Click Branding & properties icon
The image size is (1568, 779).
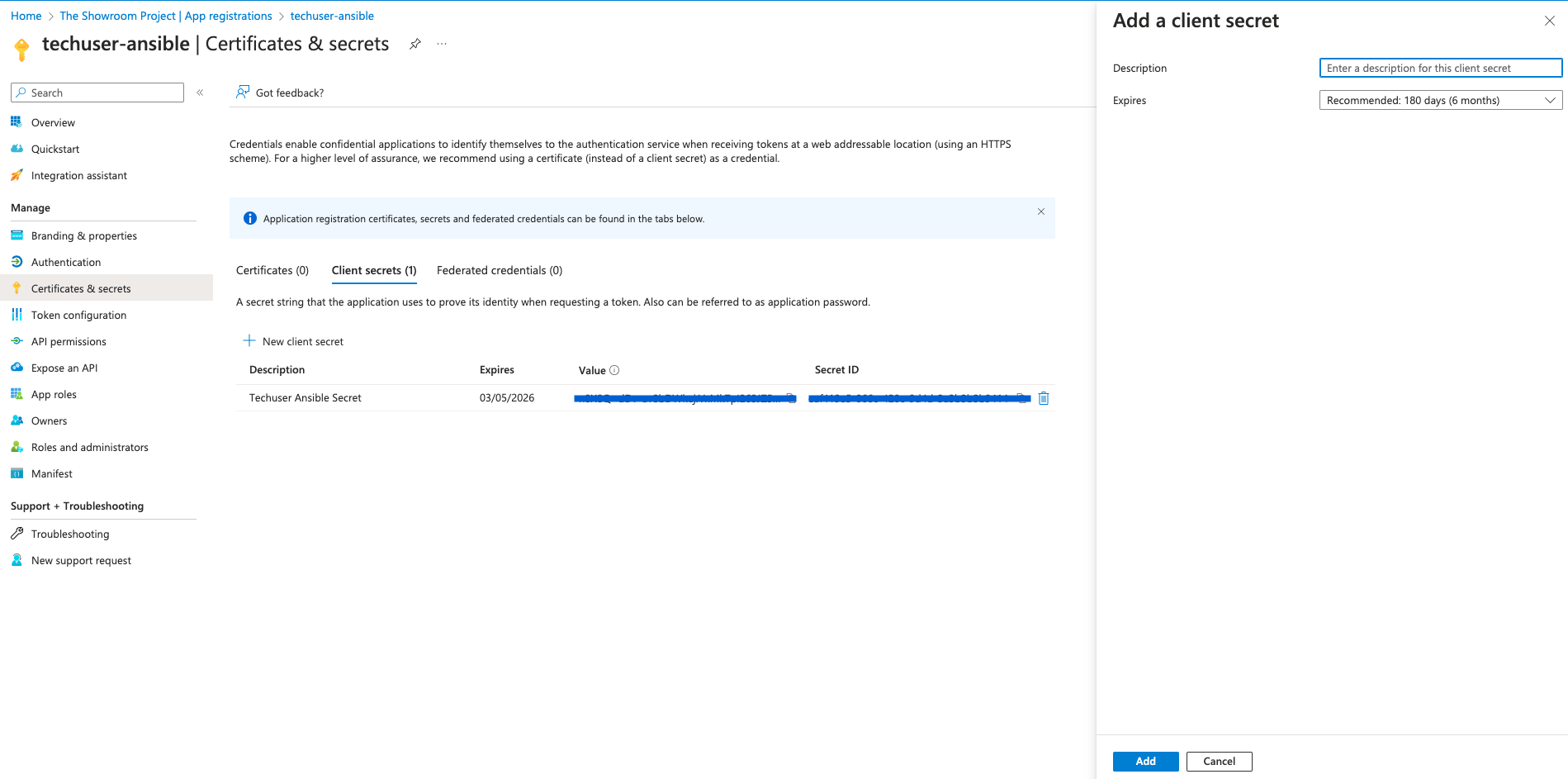click(17, 235)
